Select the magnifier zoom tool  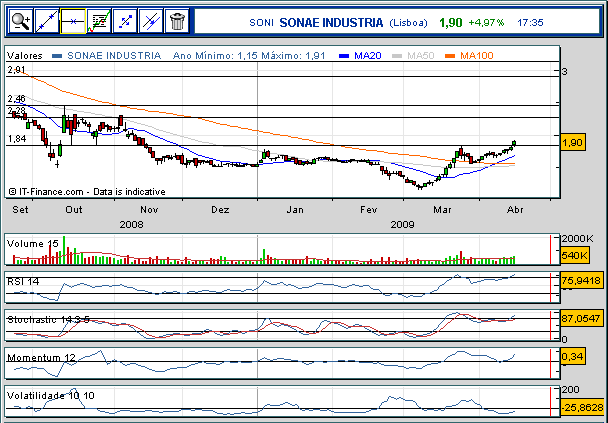[x=21, y=21]
